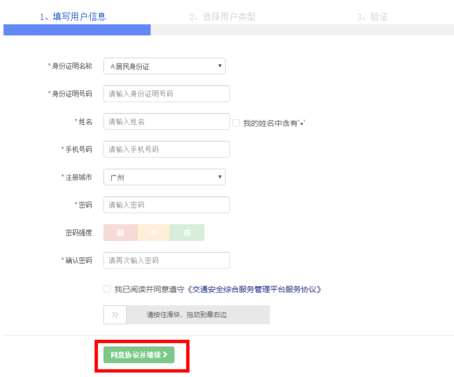Click the 密码强度 label
The image size is (454, 377).
pyautogui.click(x=78, y=232)
